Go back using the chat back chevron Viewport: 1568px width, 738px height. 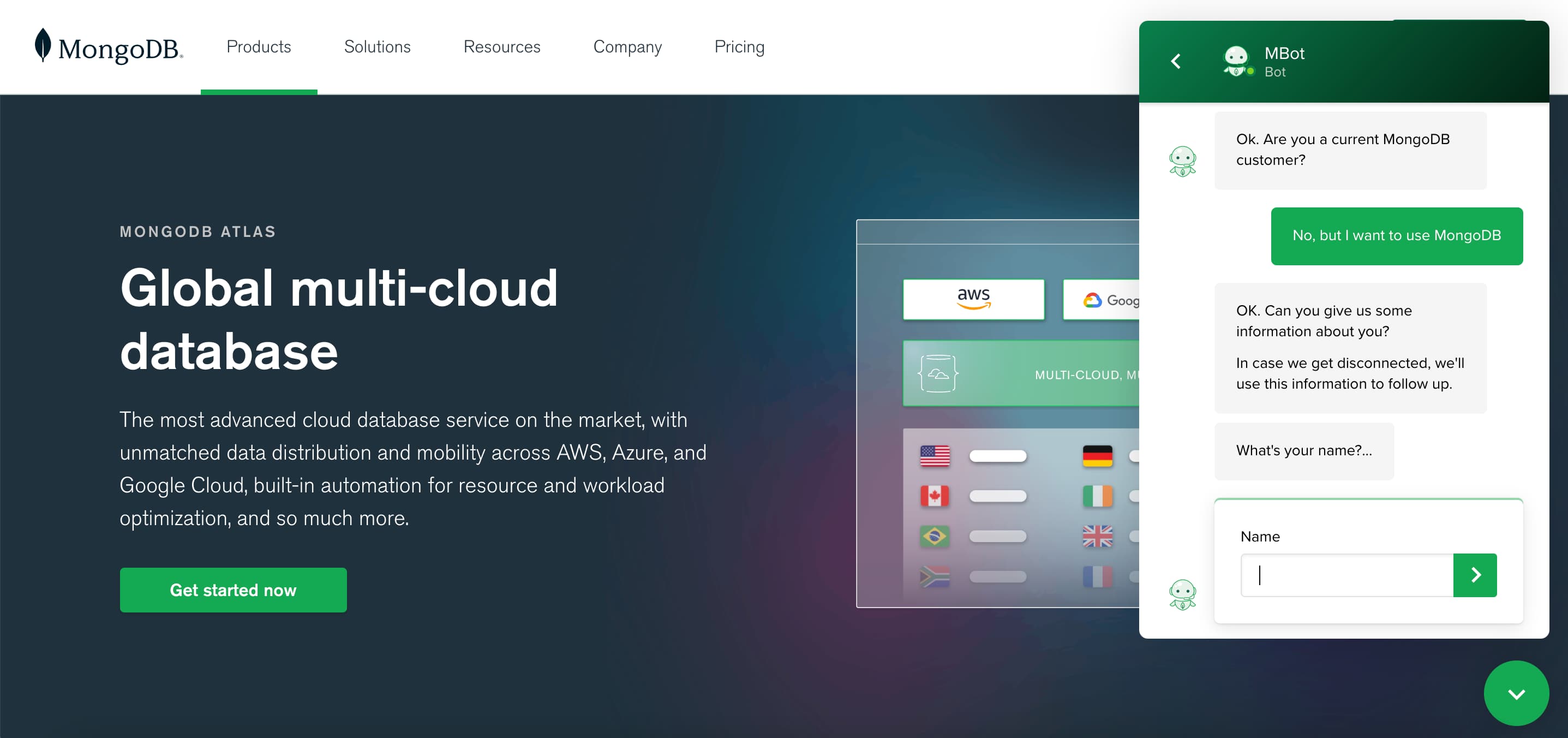click(1176, 61)
